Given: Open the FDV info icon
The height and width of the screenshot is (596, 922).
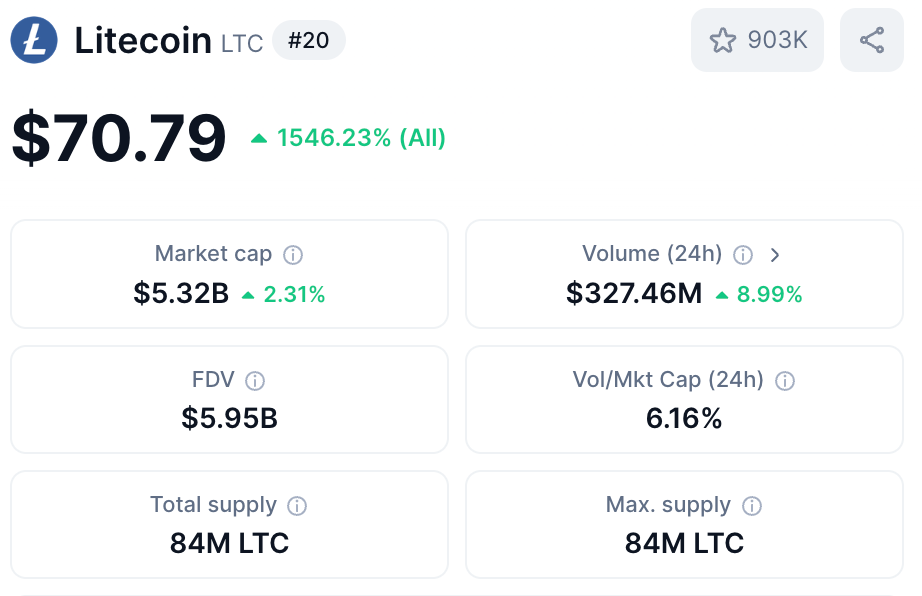Looking at the screenshot, I should pyautogui.click(x=255, y=380).
